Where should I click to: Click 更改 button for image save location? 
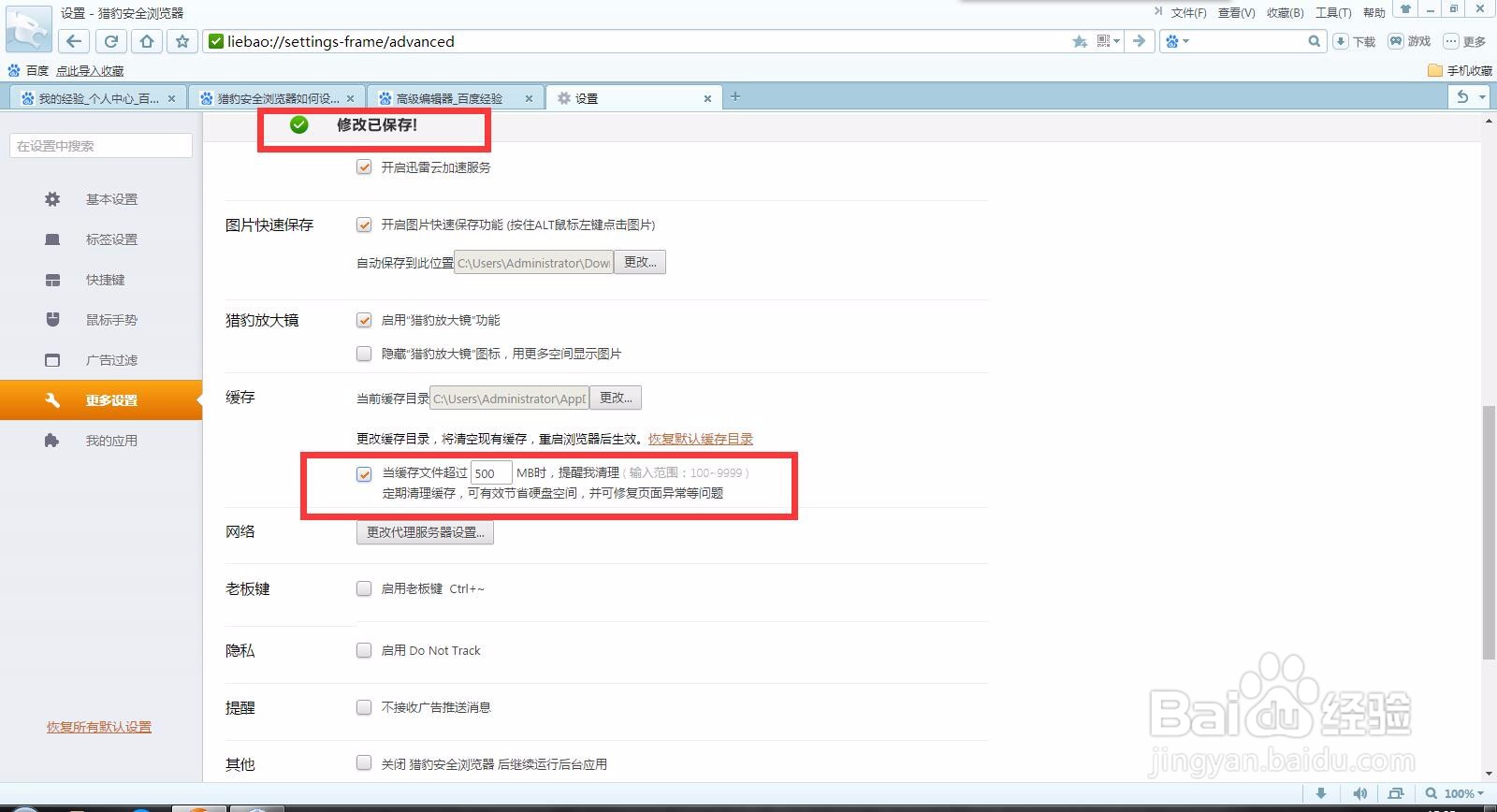[x=640, y=262]
